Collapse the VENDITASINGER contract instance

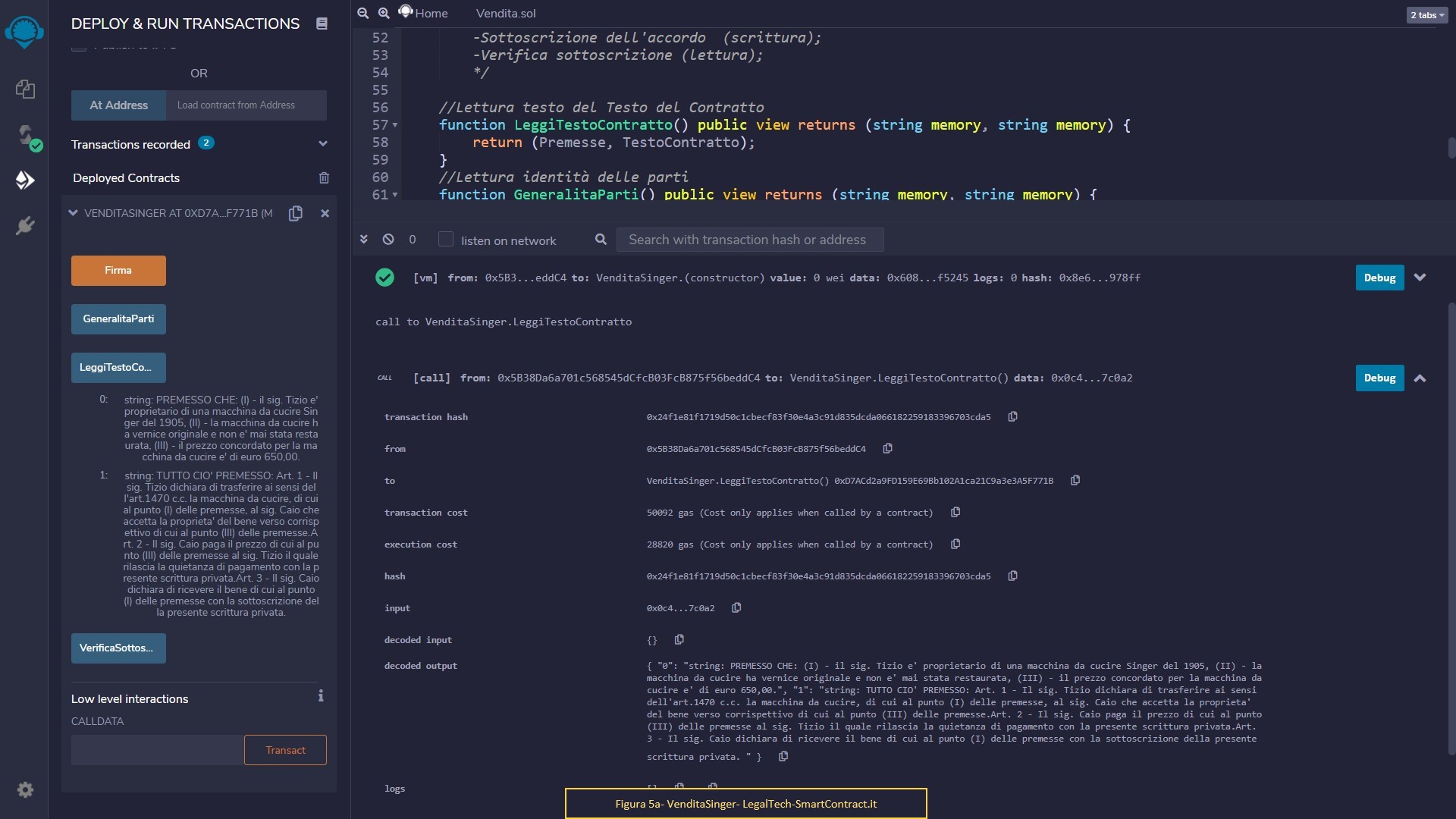74,213
